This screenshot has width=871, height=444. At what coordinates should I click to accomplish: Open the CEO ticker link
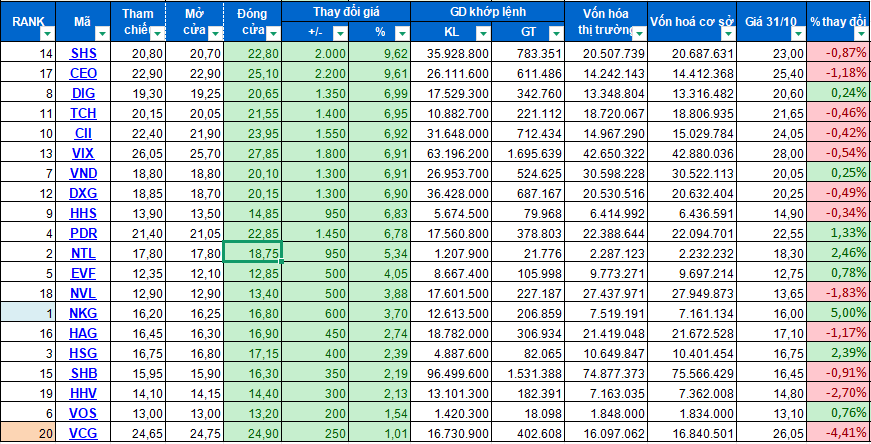tap(83, 73)
